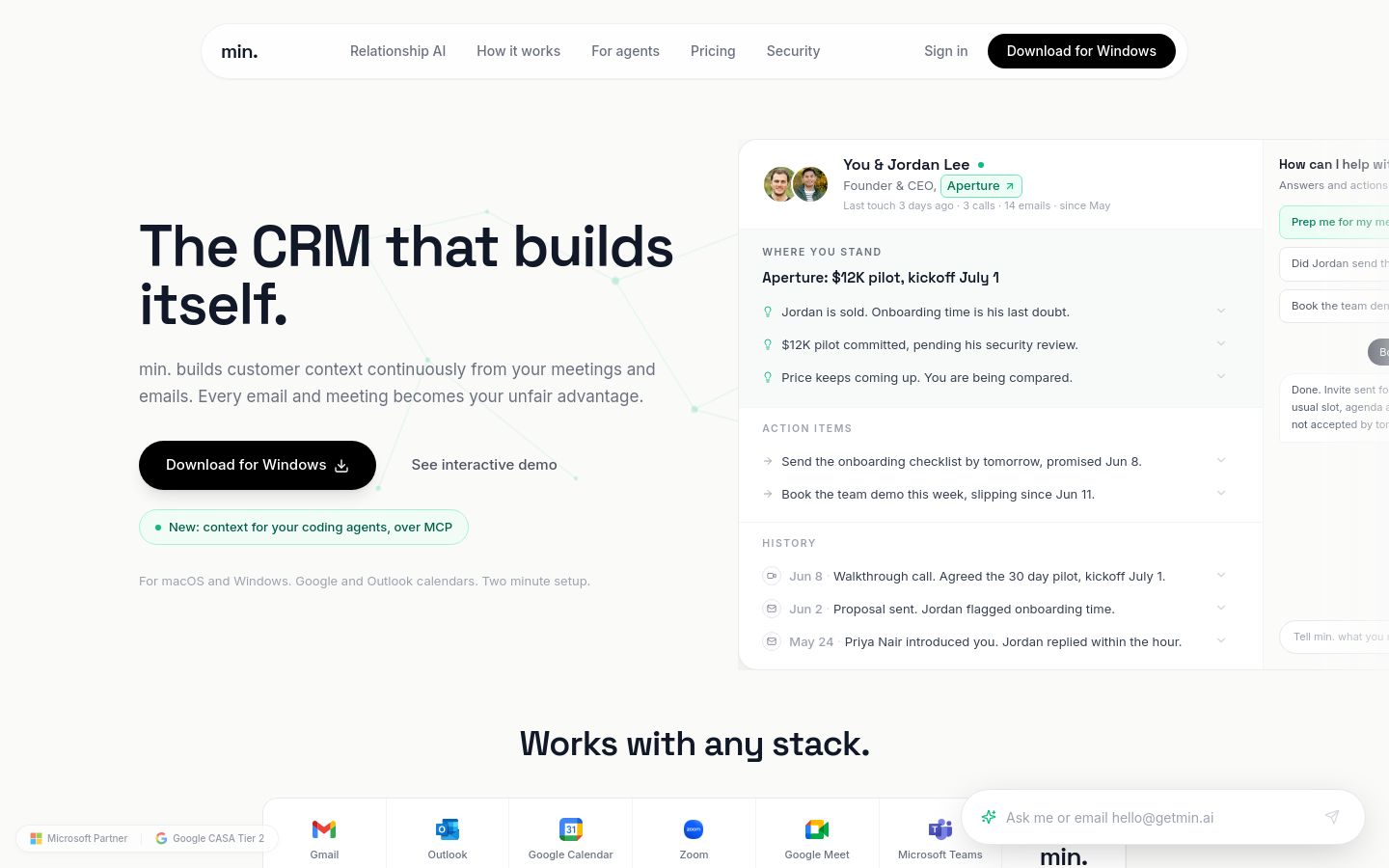Screen dimensions: 1389x868
Task: Click the Microsoft logo in the Partner badge
Action: coord(36,838)
